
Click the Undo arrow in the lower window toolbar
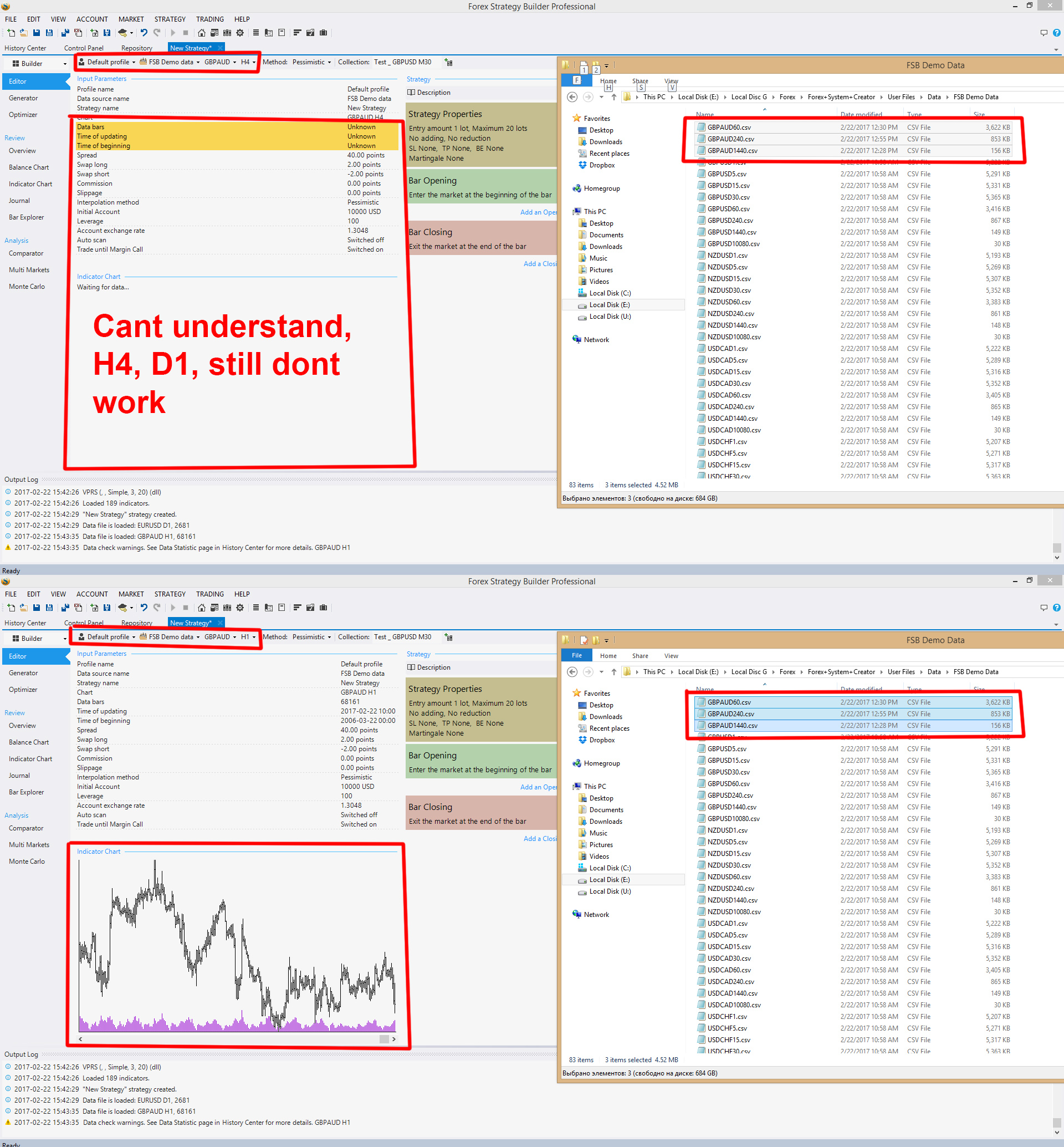(144, 608)
